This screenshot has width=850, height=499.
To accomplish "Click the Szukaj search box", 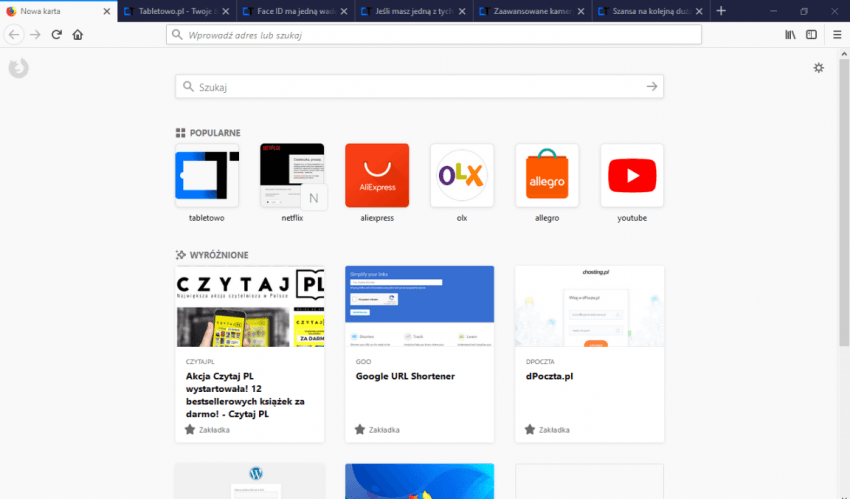I will pos(419,87).
